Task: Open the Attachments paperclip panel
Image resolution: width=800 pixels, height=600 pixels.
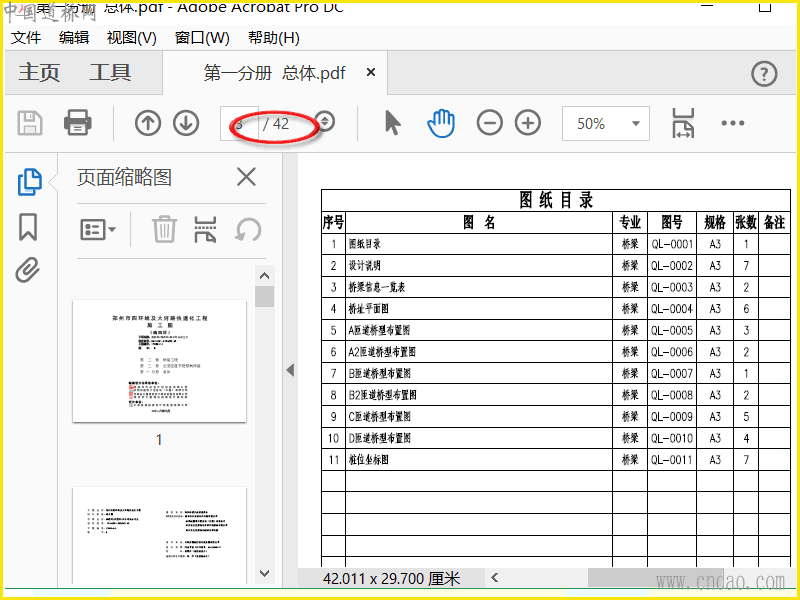Action: pyautogui.click(x=28, y=269)
